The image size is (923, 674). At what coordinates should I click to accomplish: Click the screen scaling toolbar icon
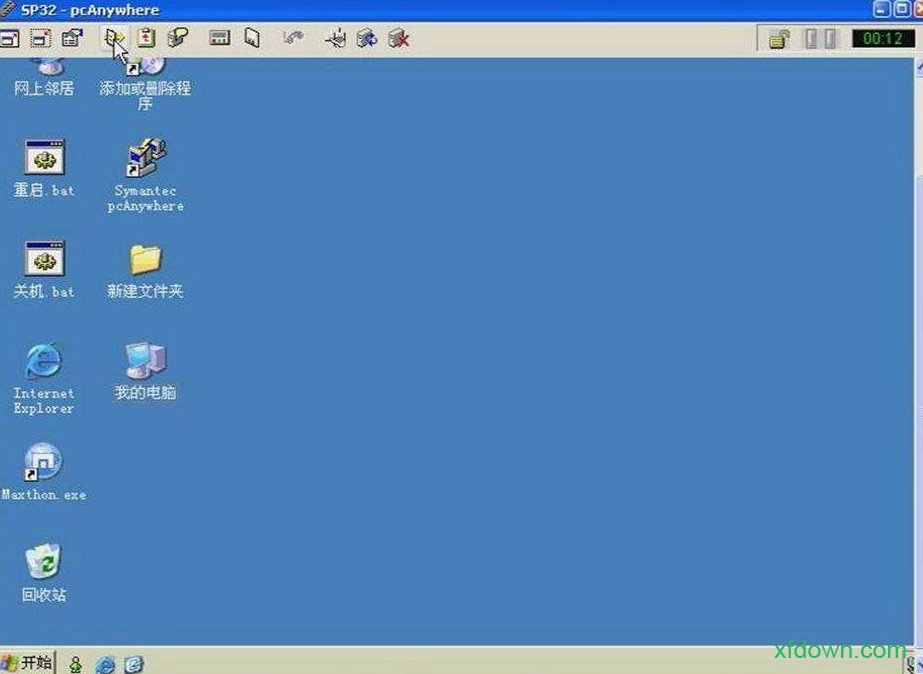40,39
